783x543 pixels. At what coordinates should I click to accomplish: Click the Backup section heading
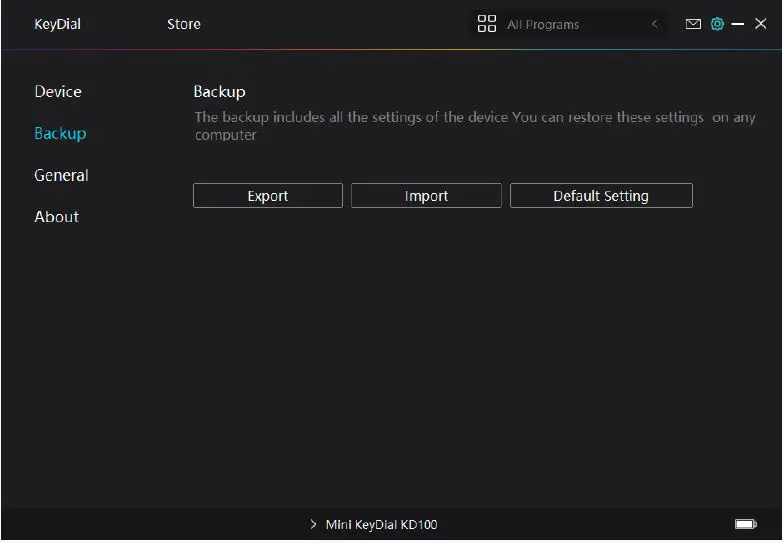219,92
